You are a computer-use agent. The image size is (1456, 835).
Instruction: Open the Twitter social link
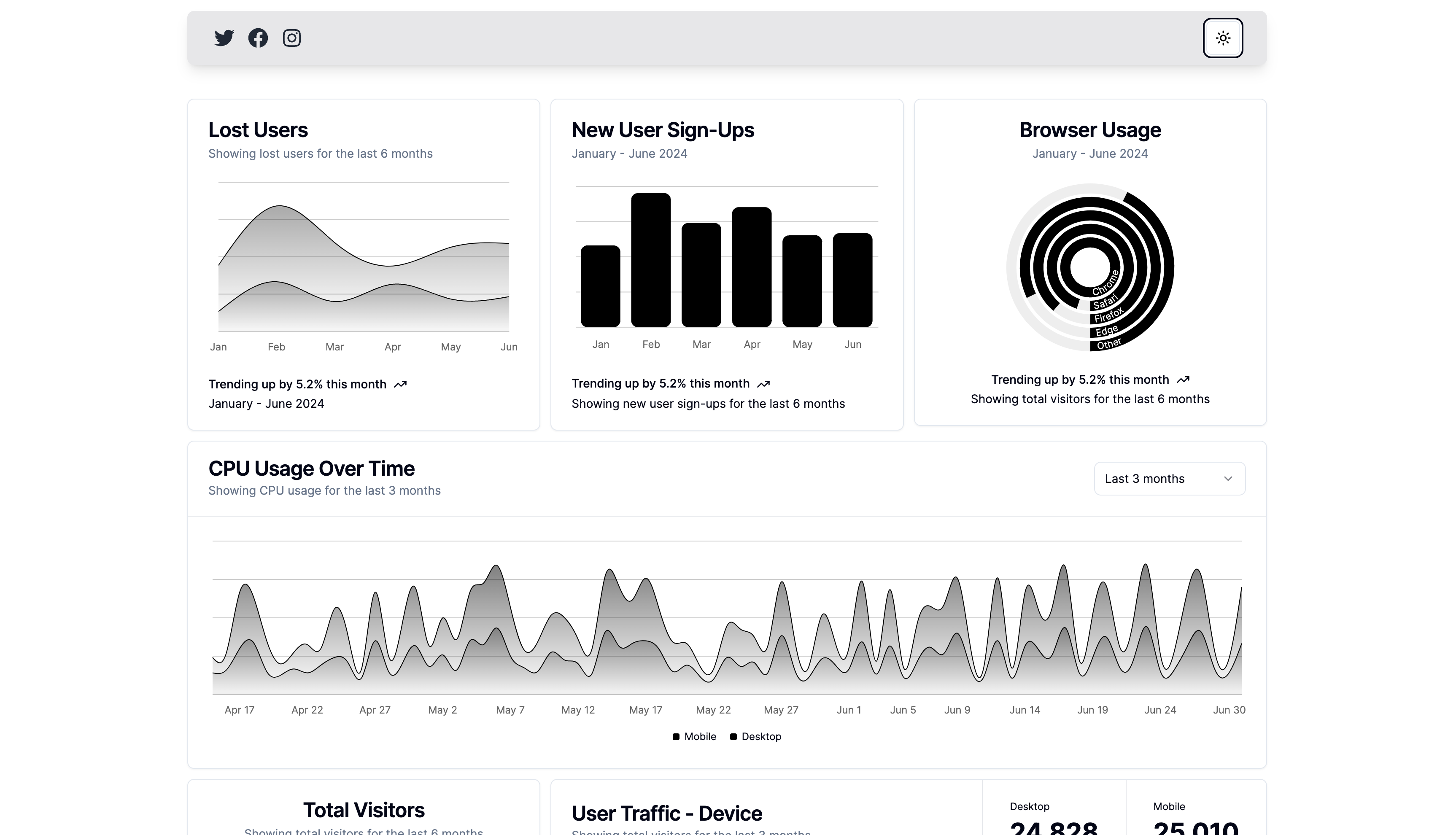pos(224,38)
